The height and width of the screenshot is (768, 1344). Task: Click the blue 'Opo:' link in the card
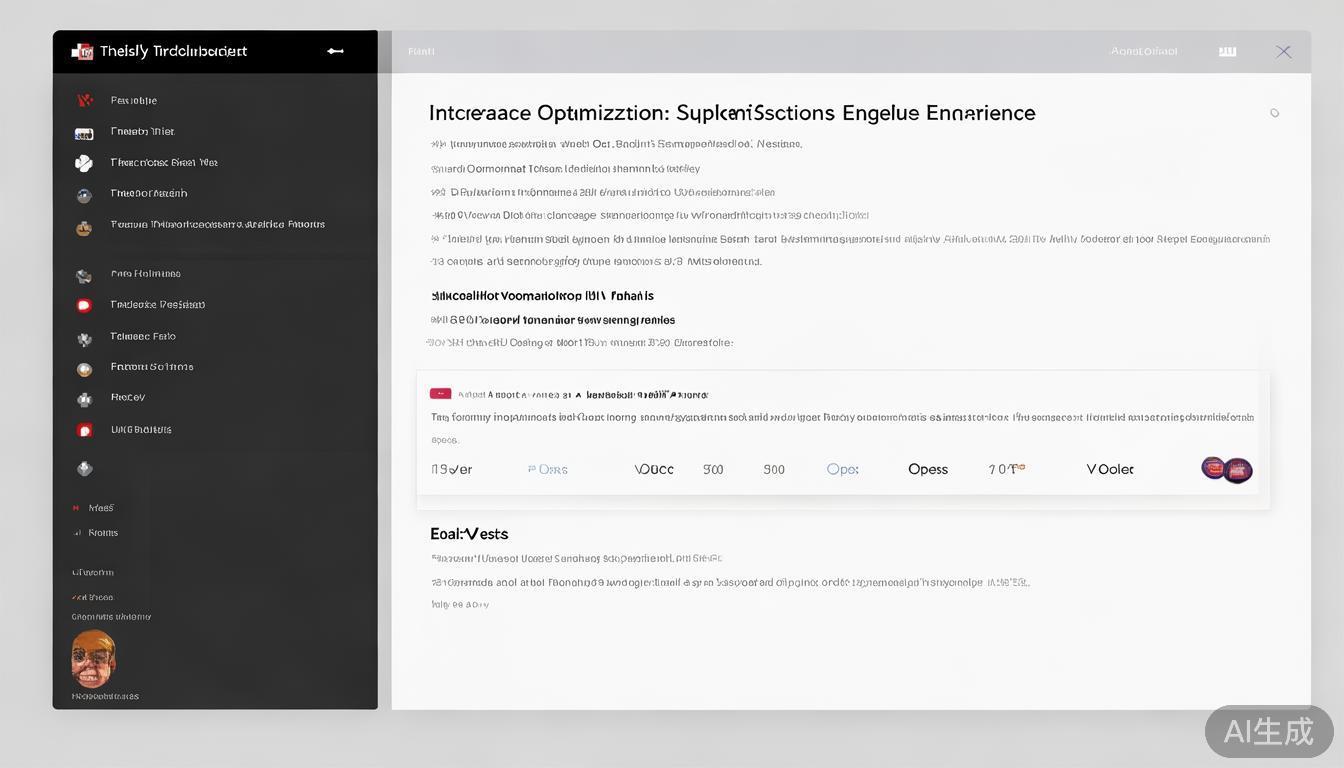842,469
